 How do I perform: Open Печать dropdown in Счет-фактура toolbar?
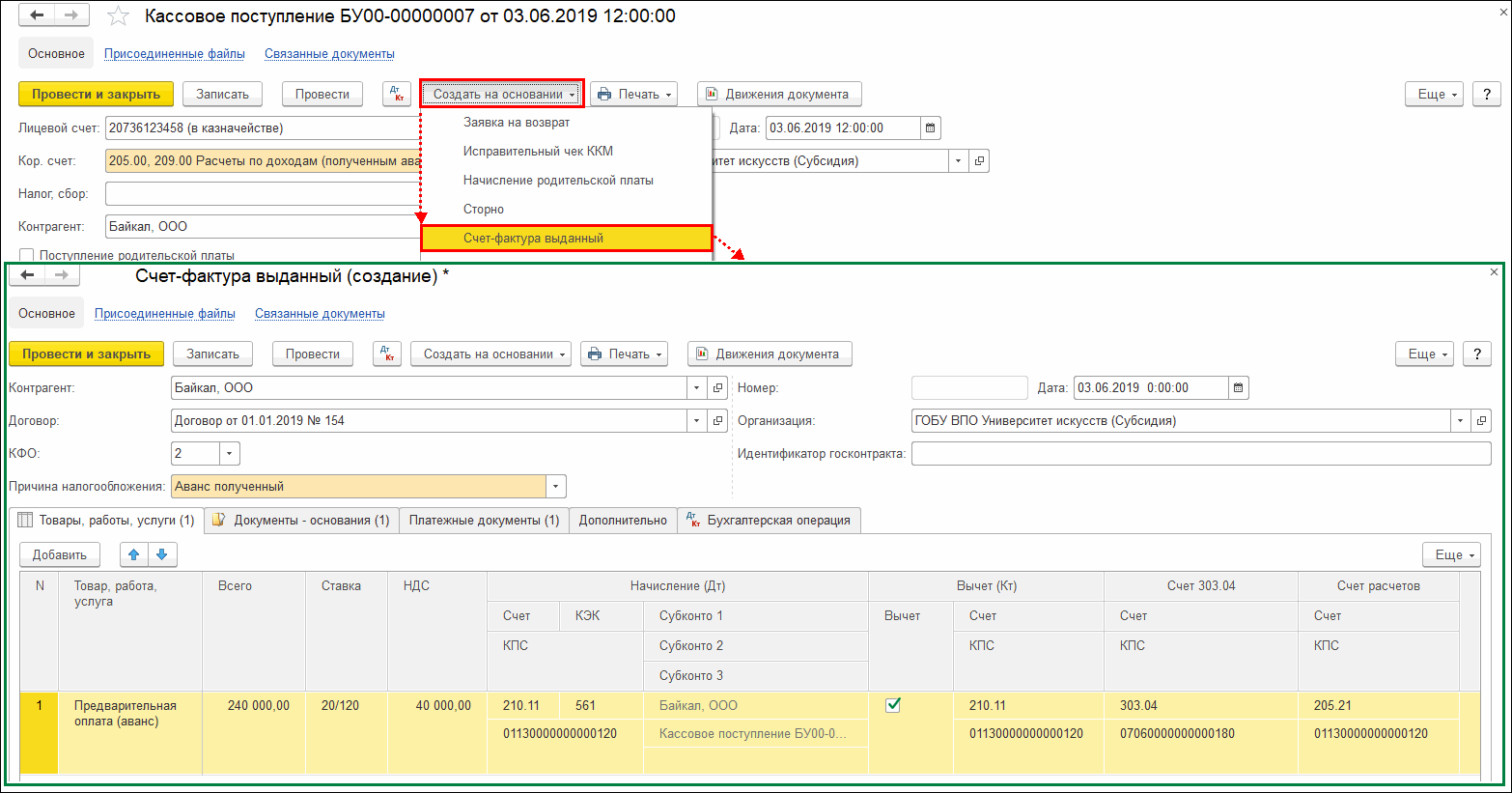624,354
